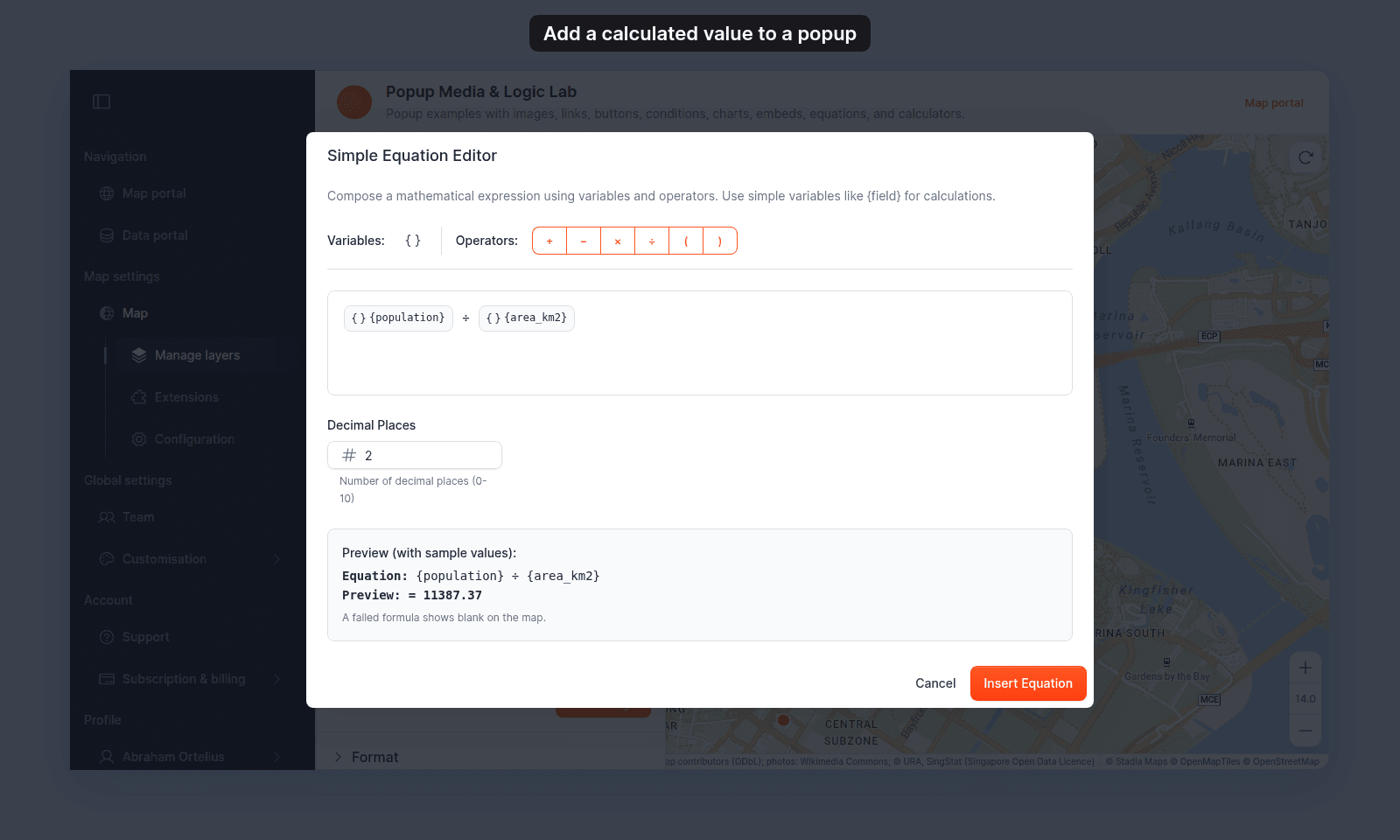Click the map refresh icon
The image size is (1400, 840).
(1305, 157)
